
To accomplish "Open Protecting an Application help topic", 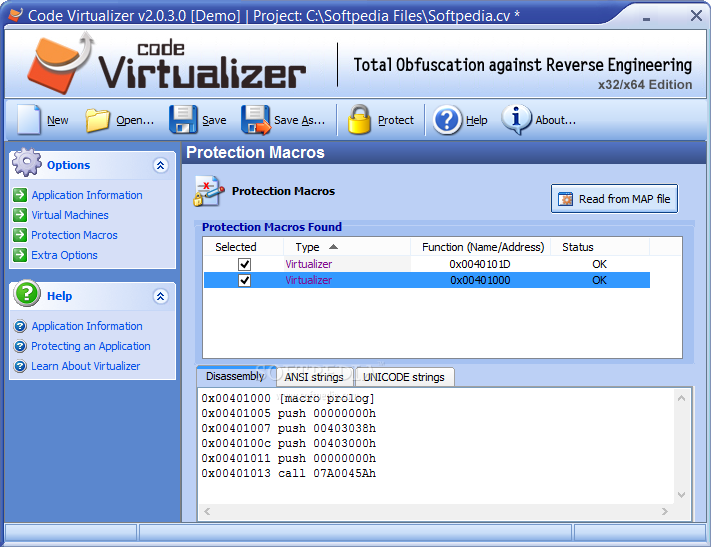I will click(x=91, y=346).
